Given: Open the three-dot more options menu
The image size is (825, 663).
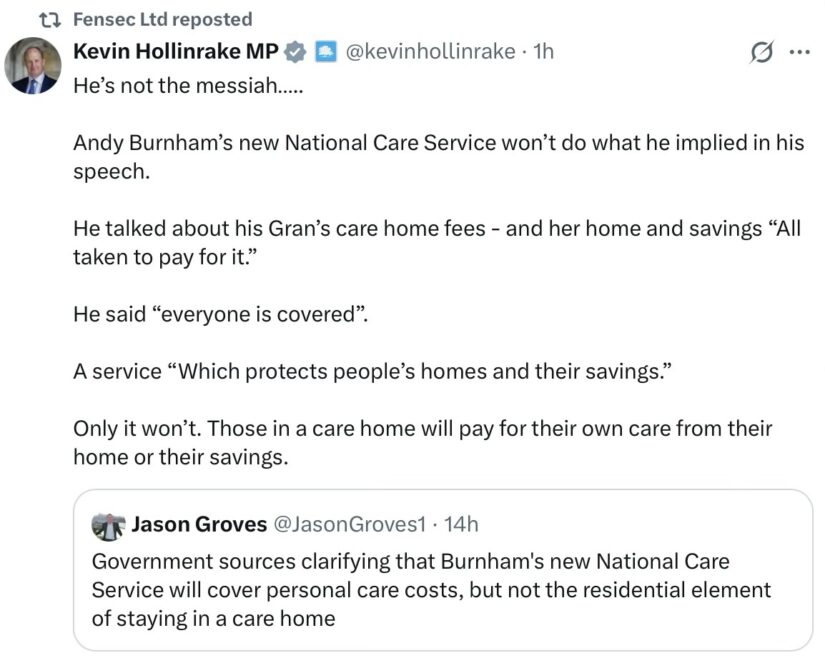Looking at the screenshot, I should coord(800,52).
